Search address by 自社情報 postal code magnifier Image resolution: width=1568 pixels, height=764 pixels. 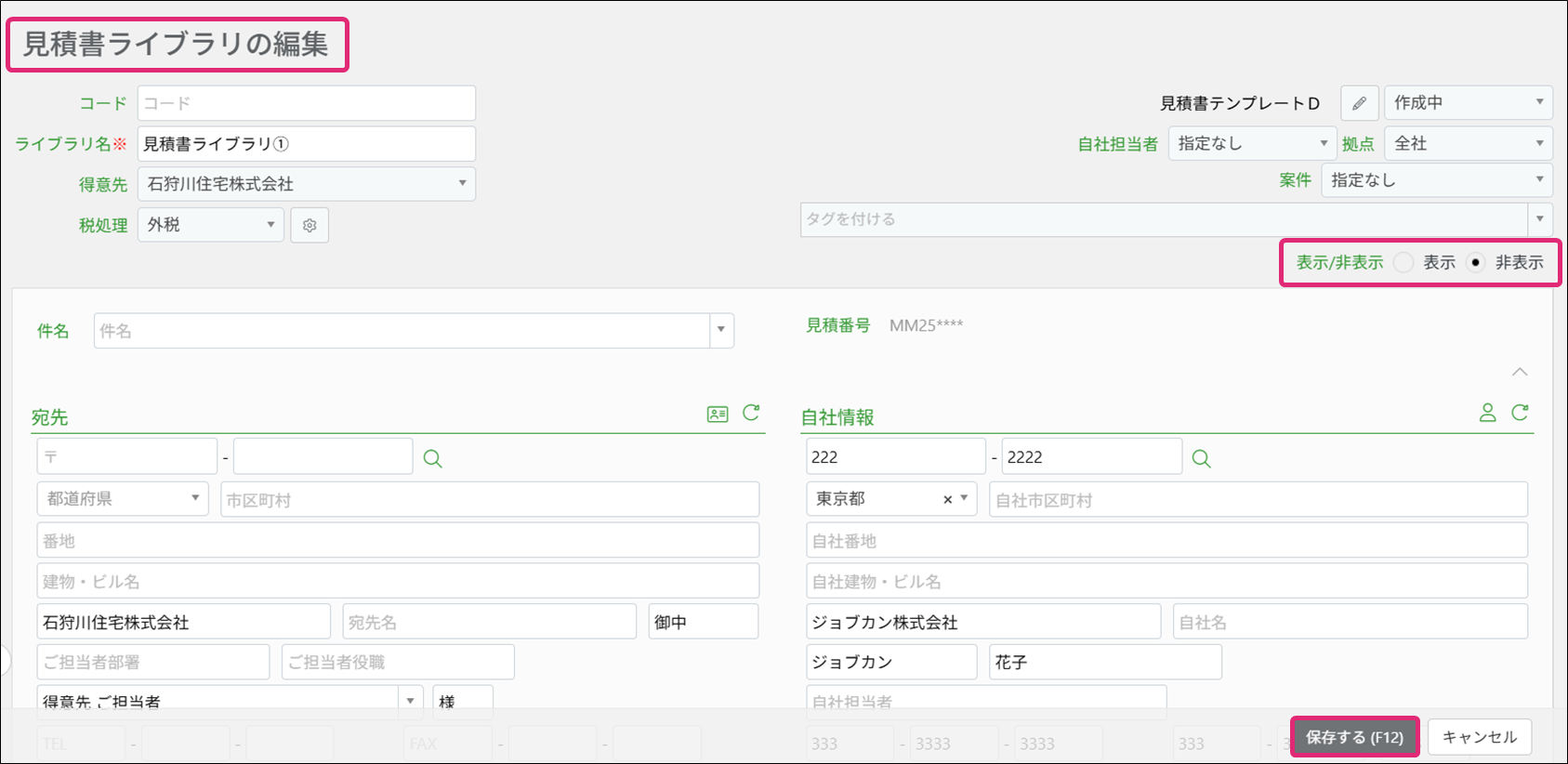pos(1201,458)
